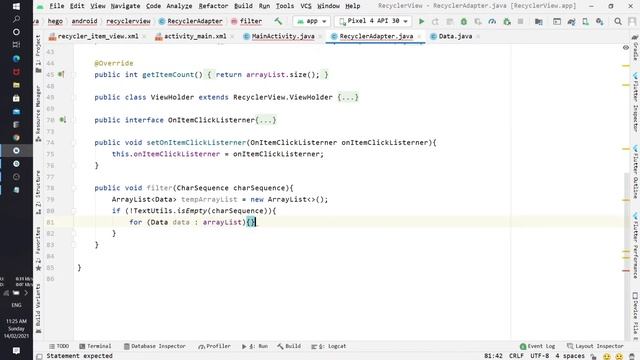Open the File menu

click(x=57, y=6)
